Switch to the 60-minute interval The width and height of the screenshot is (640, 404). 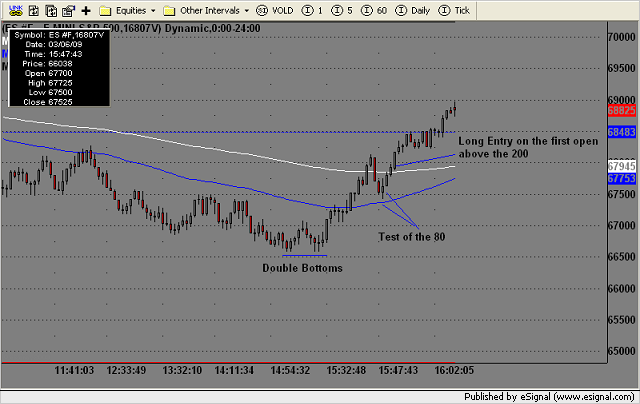click(x=382, y=11)
